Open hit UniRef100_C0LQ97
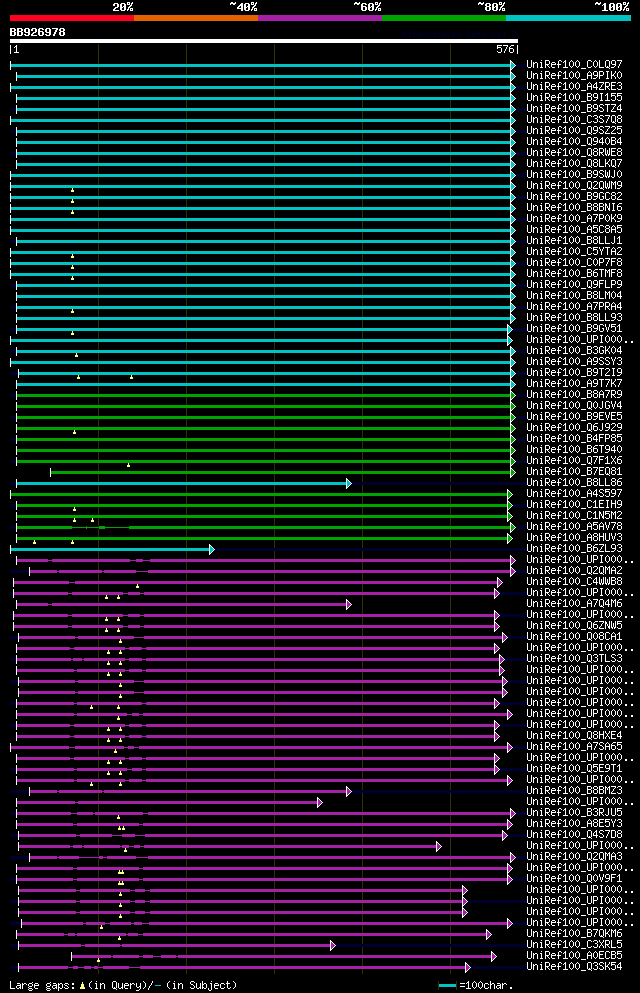Viewport: 640px width, 993px height. [574, 65]
